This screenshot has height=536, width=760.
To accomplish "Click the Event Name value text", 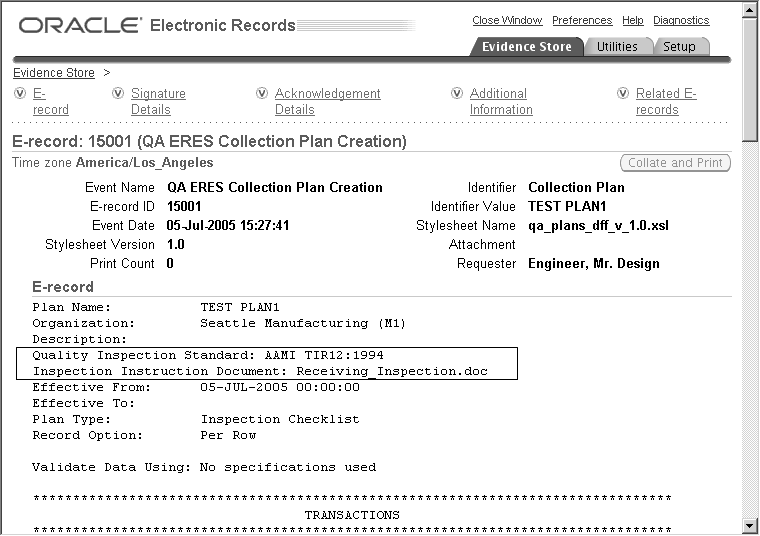I will pyautogui.click(x=275, y=188).
